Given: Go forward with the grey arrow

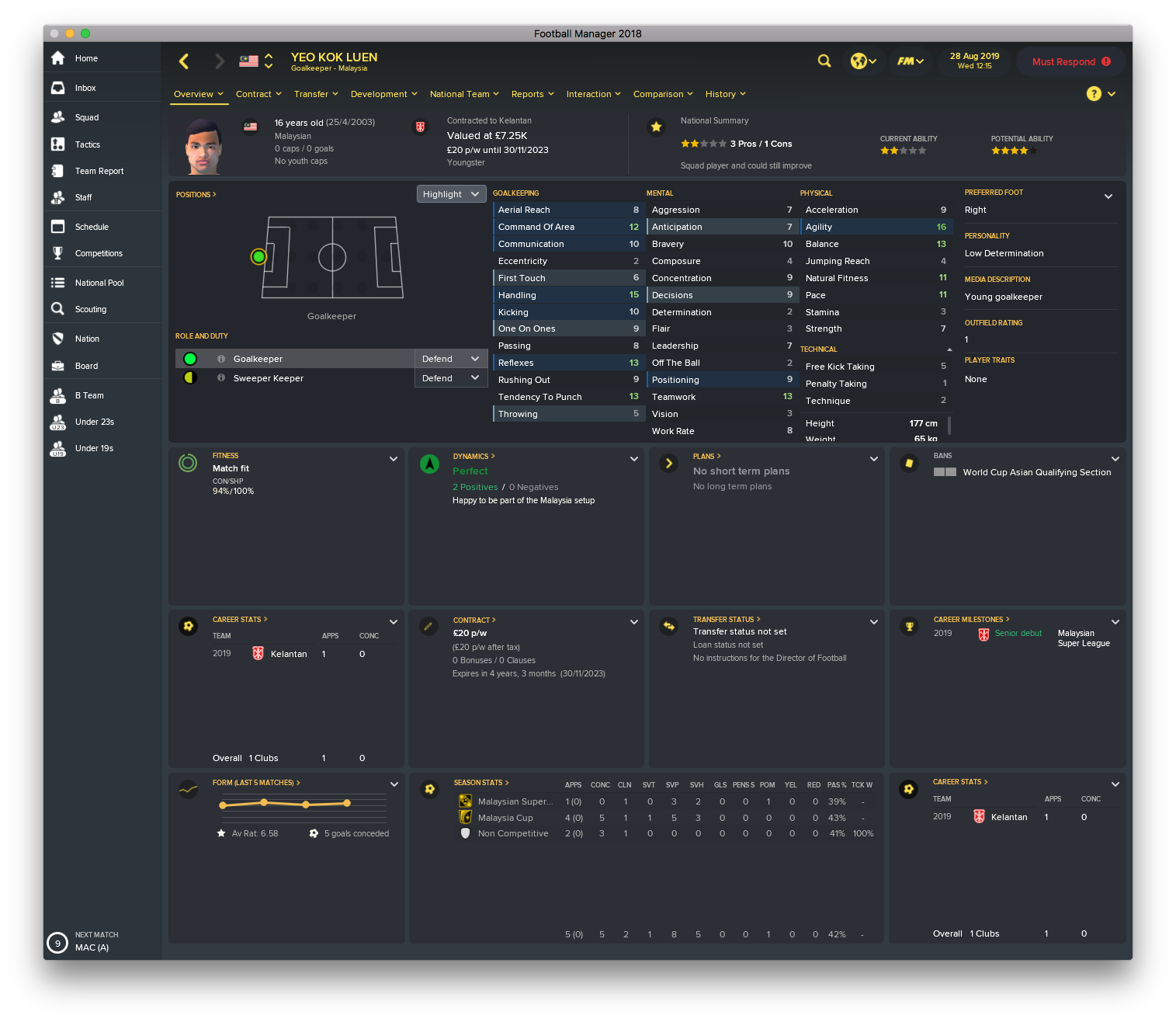Looking at the screenshot, I should coord(220,61).
